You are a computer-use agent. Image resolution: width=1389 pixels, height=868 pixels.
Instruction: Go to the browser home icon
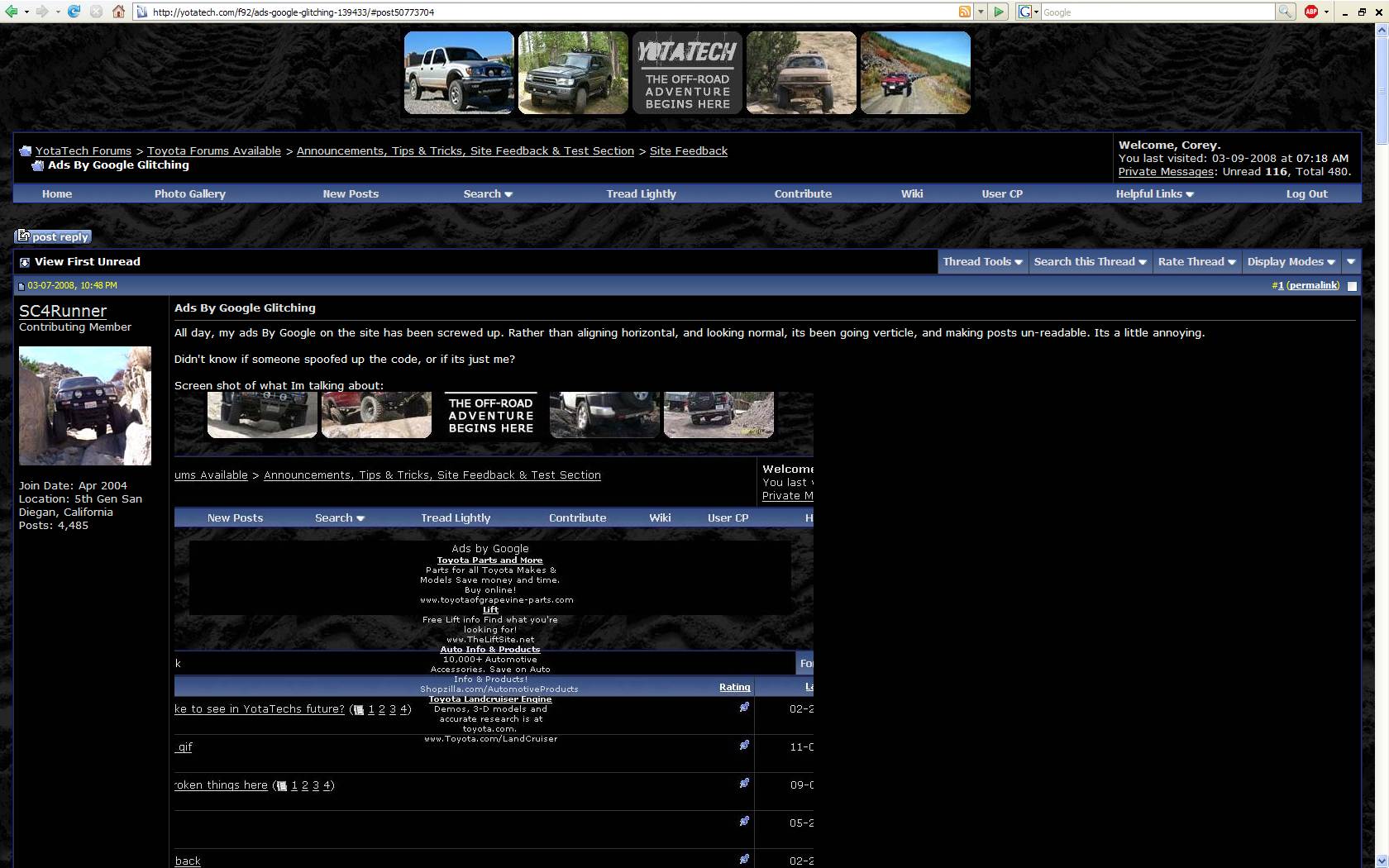(118, 12)
